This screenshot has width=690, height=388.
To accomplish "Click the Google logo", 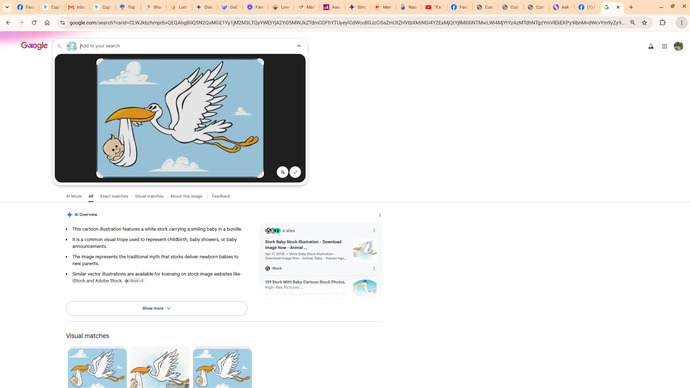I will [x=34, y=46].
